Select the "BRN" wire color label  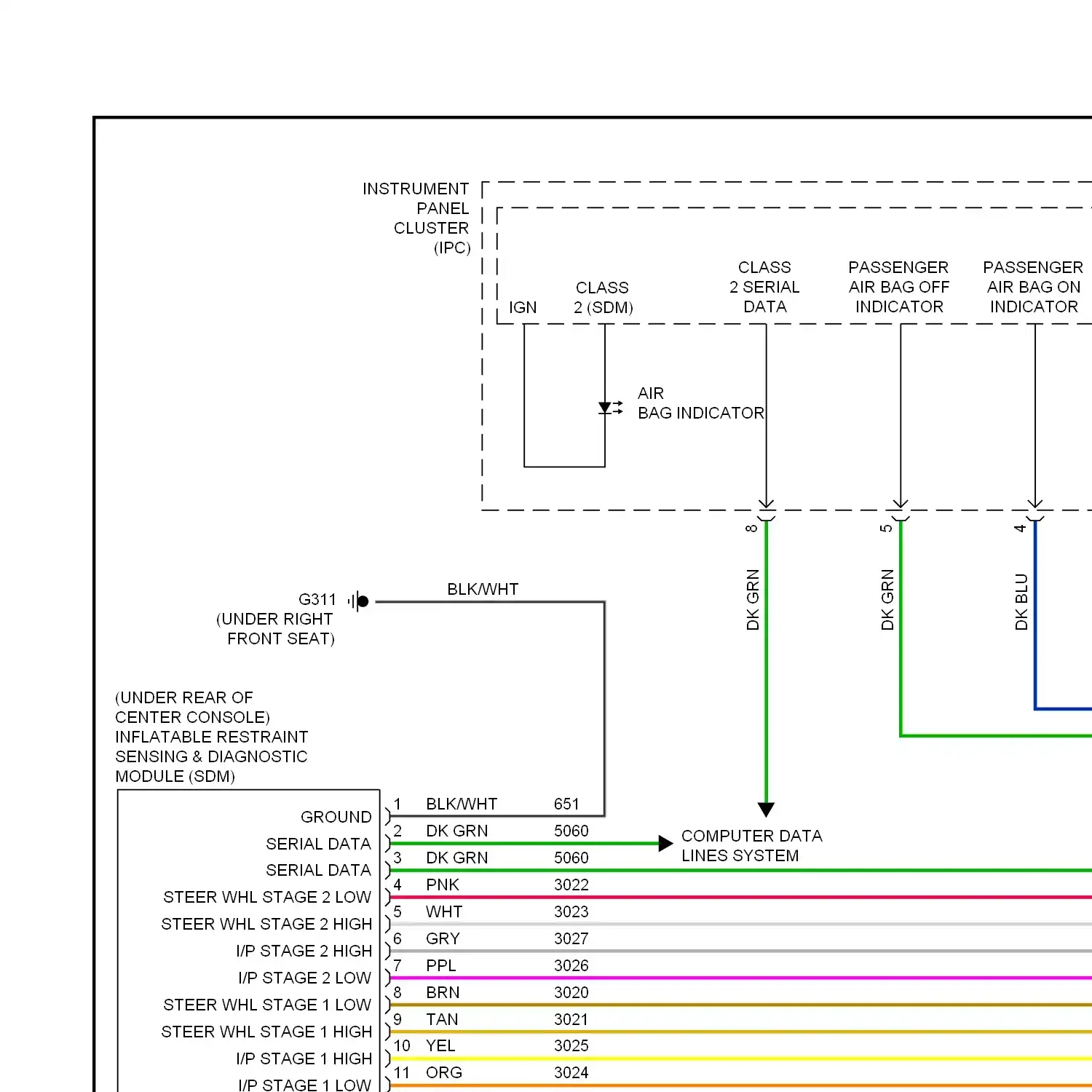[x=443, y=992]
